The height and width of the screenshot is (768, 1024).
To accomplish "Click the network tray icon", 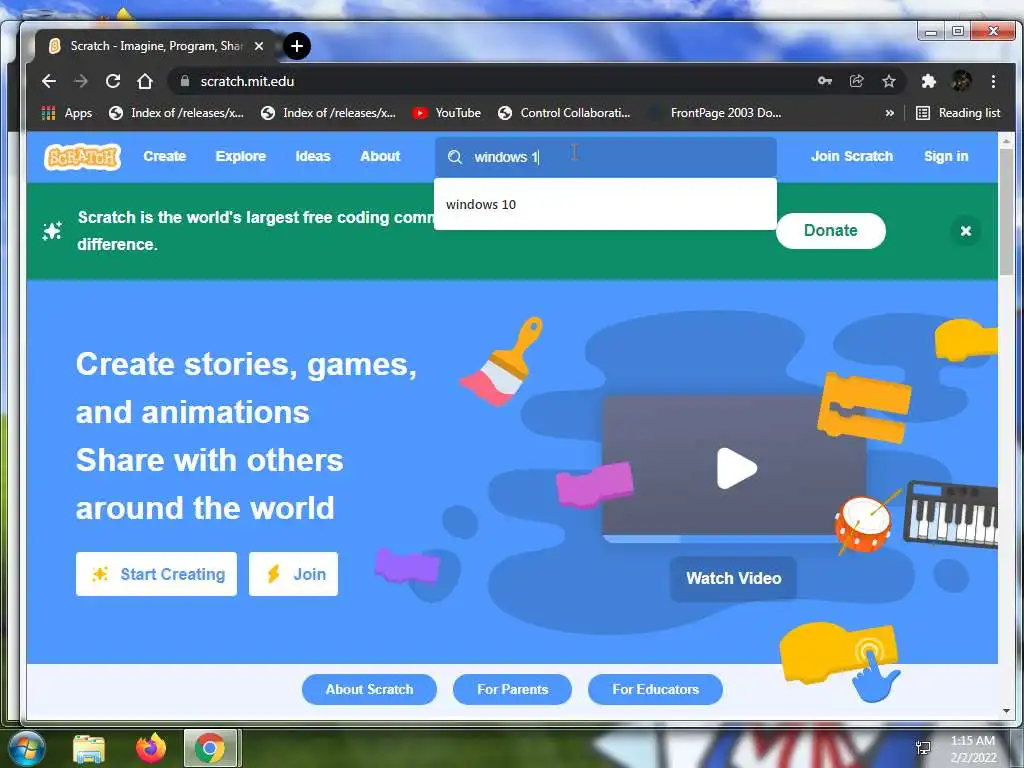I will [923, 748].
